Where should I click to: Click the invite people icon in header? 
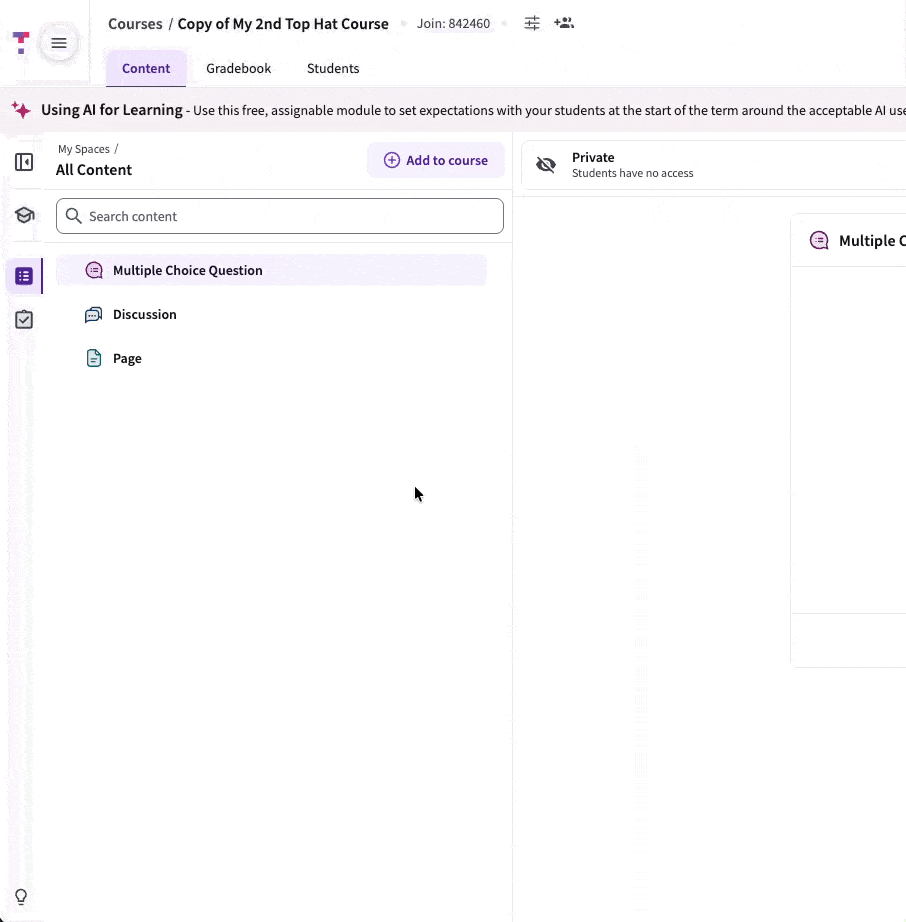pyautogui.click(x=564, y=23)
